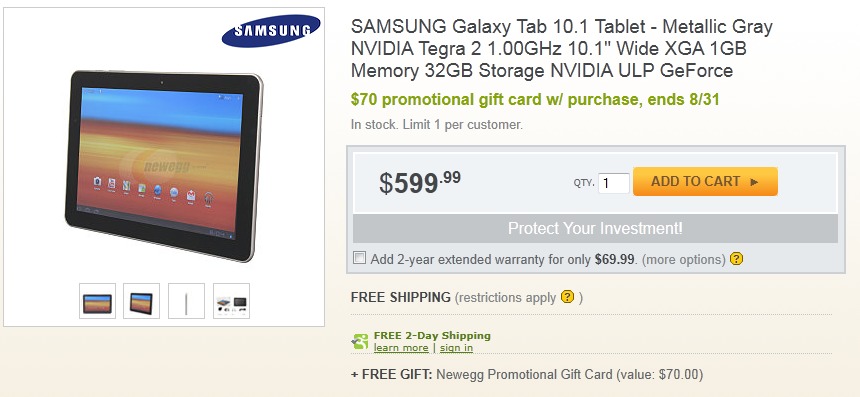860x397 pixels.
Task: Click the Samsung Galaxy Tab product title
Action: point(562,48)
